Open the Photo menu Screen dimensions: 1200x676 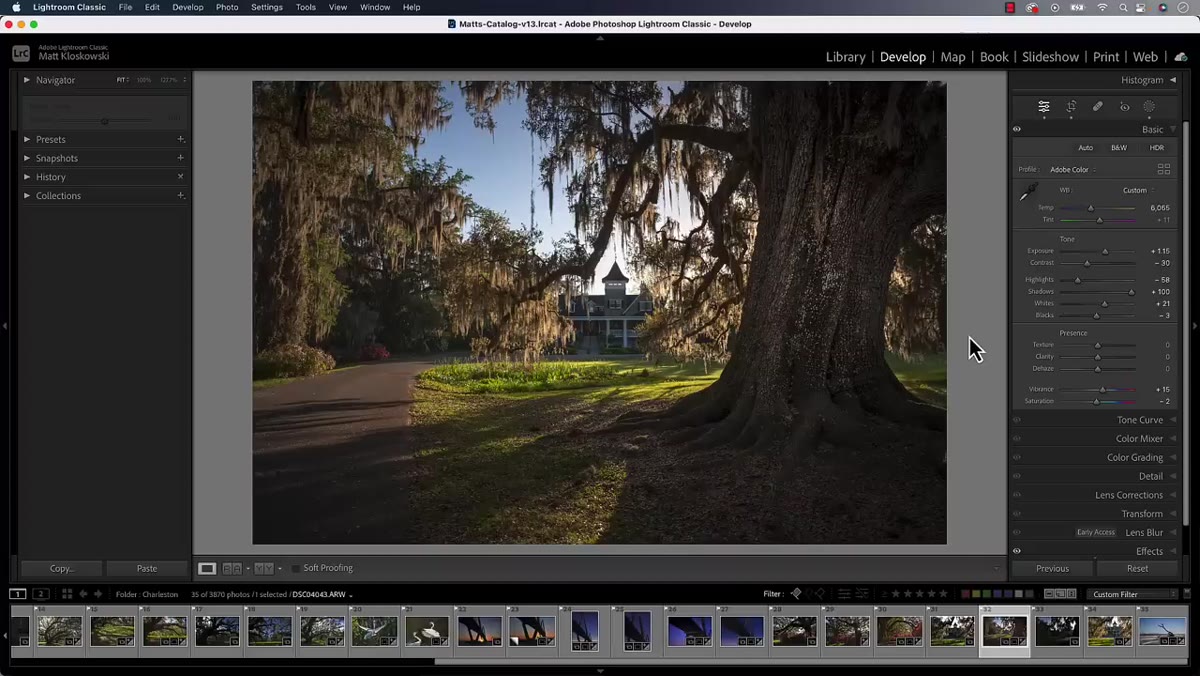click(227, 7)
